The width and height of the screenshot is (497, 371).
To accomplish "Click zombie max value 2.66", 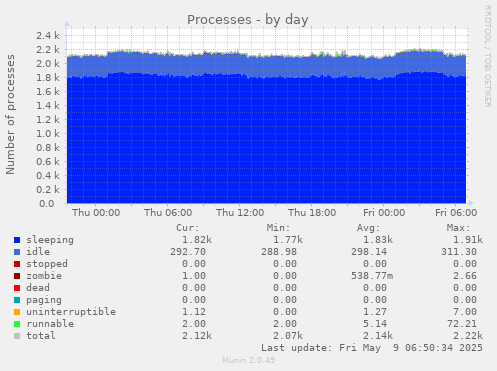I will point(465,276).
